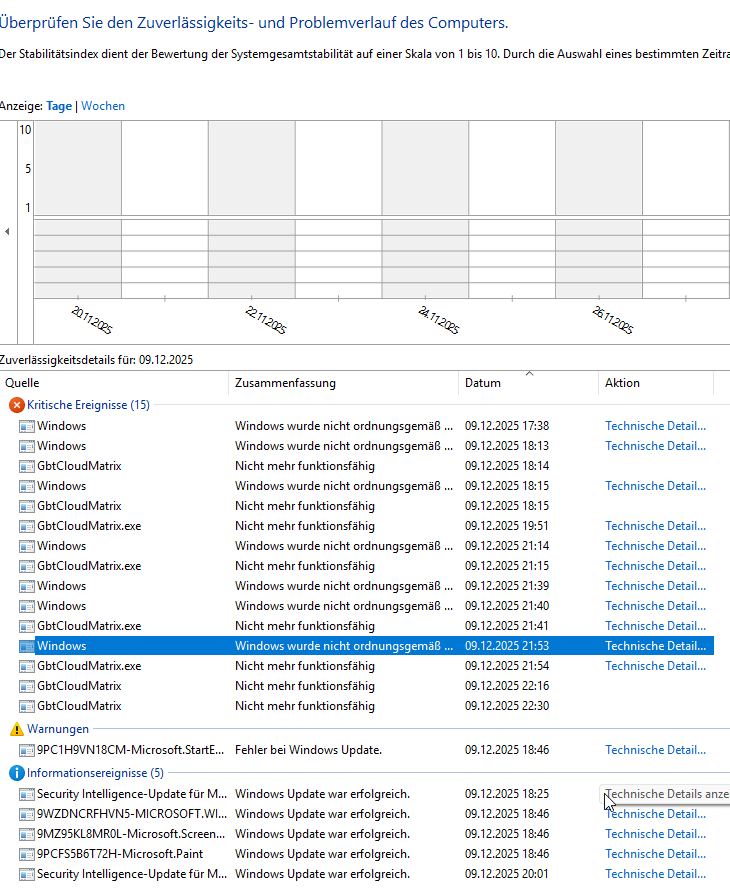This screenshot has height=888, width=730.
Task: Open Technische Details for Windows at 21:40
Action: [x=655, y=606]
